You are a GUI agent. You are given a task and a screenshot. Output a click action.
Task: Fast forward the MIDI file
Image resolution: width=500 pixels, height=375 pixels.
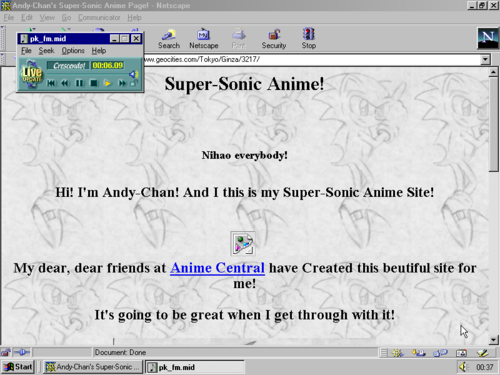coord(122,83)
